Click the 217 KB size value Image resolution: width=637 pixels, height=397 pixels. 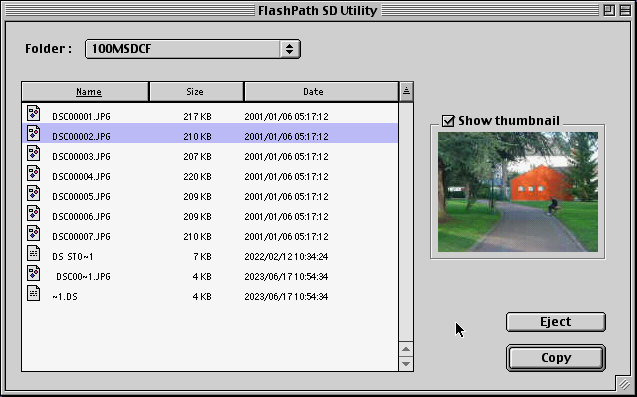(x=197, y=117)
